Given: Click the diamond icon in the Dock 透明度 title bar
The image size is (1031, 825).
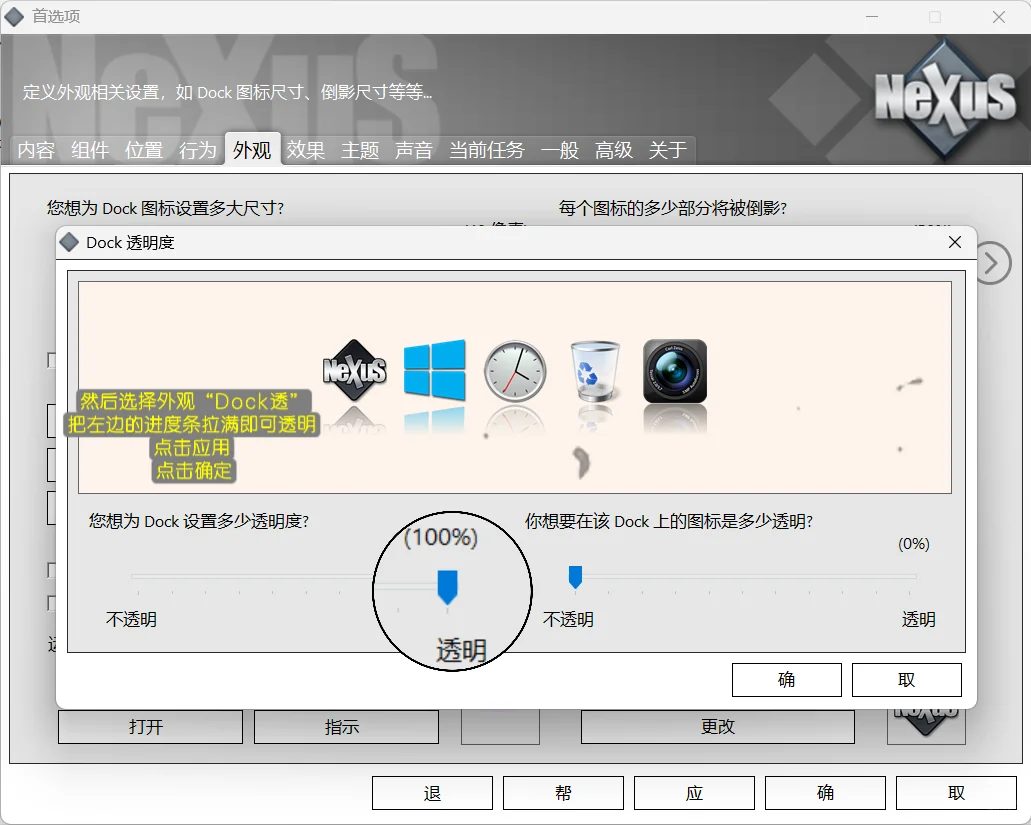Looking at the screenshot, I should [68, 241].
